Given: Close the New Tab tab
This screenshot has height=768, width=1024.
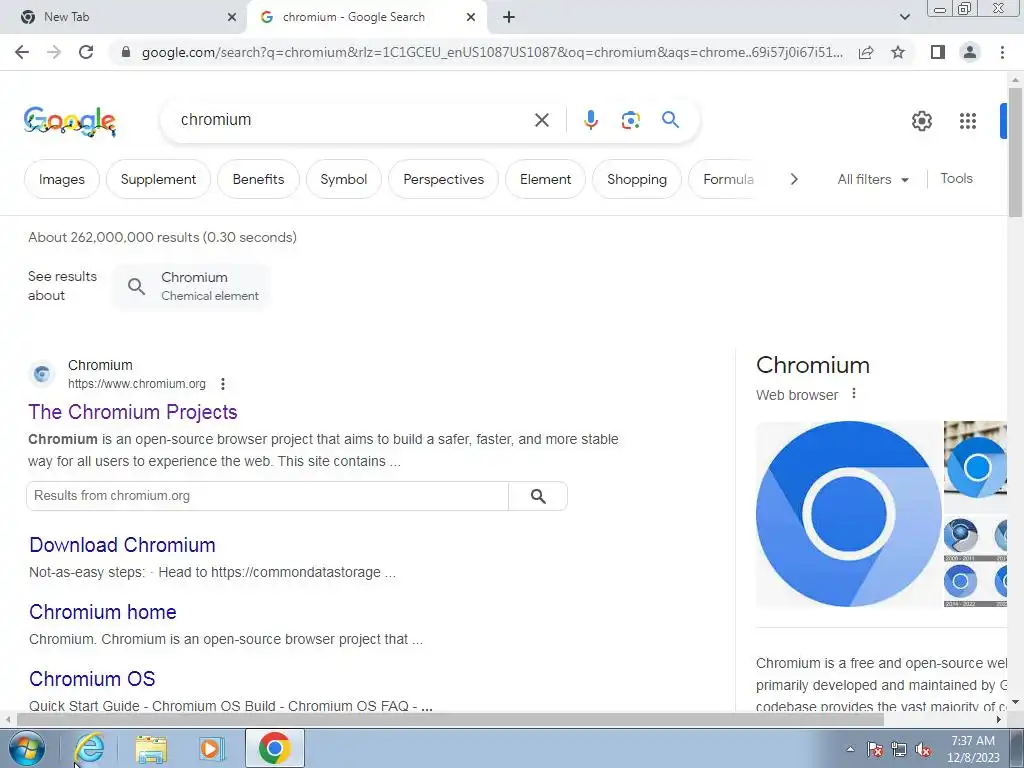Looking at the screenshot, I should 232,17.
